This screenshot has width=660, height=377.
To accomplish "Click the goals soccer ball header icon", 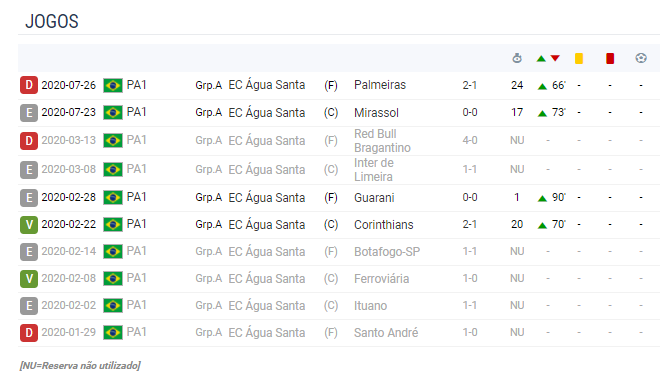I will point(641,58).
